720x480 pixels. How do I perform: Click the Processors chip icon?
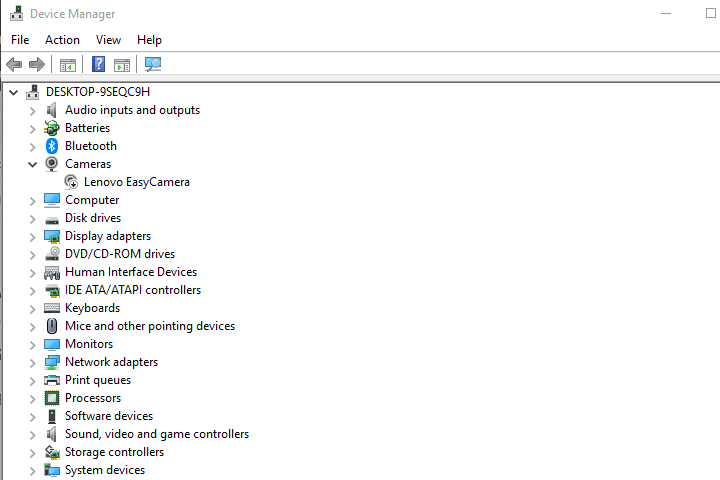(x=52, y=398)
